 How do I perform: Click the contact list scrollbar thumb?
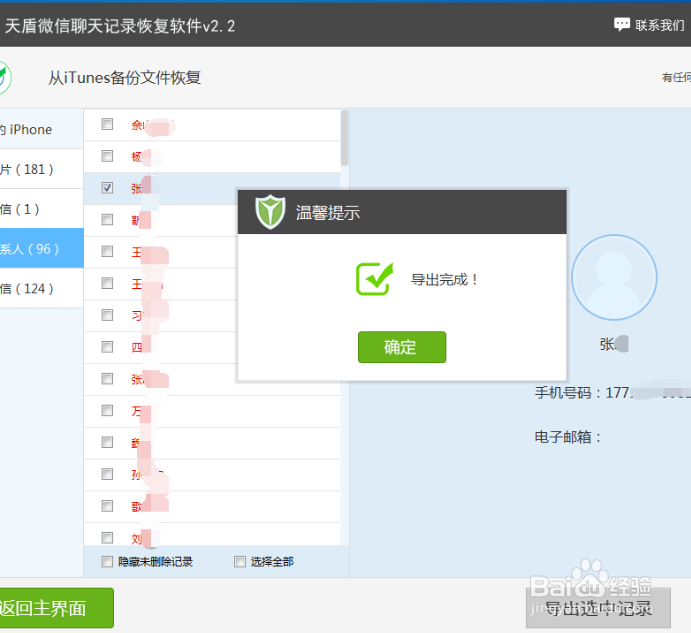pyautogui.click(x=344, y=138)
